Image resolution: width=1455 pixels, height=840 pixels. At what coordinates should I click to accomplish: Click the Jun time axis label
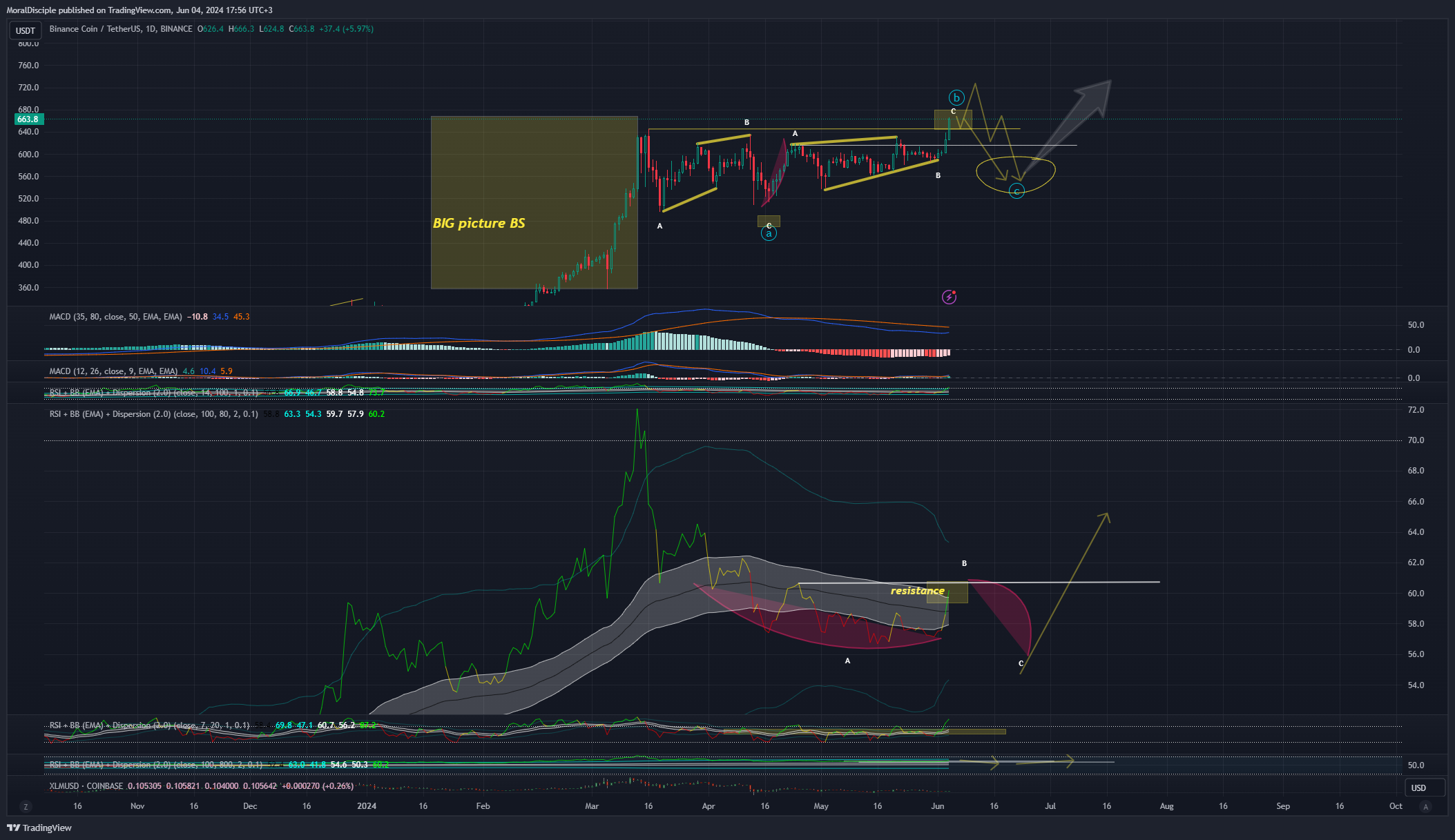(x=937, y=806)
